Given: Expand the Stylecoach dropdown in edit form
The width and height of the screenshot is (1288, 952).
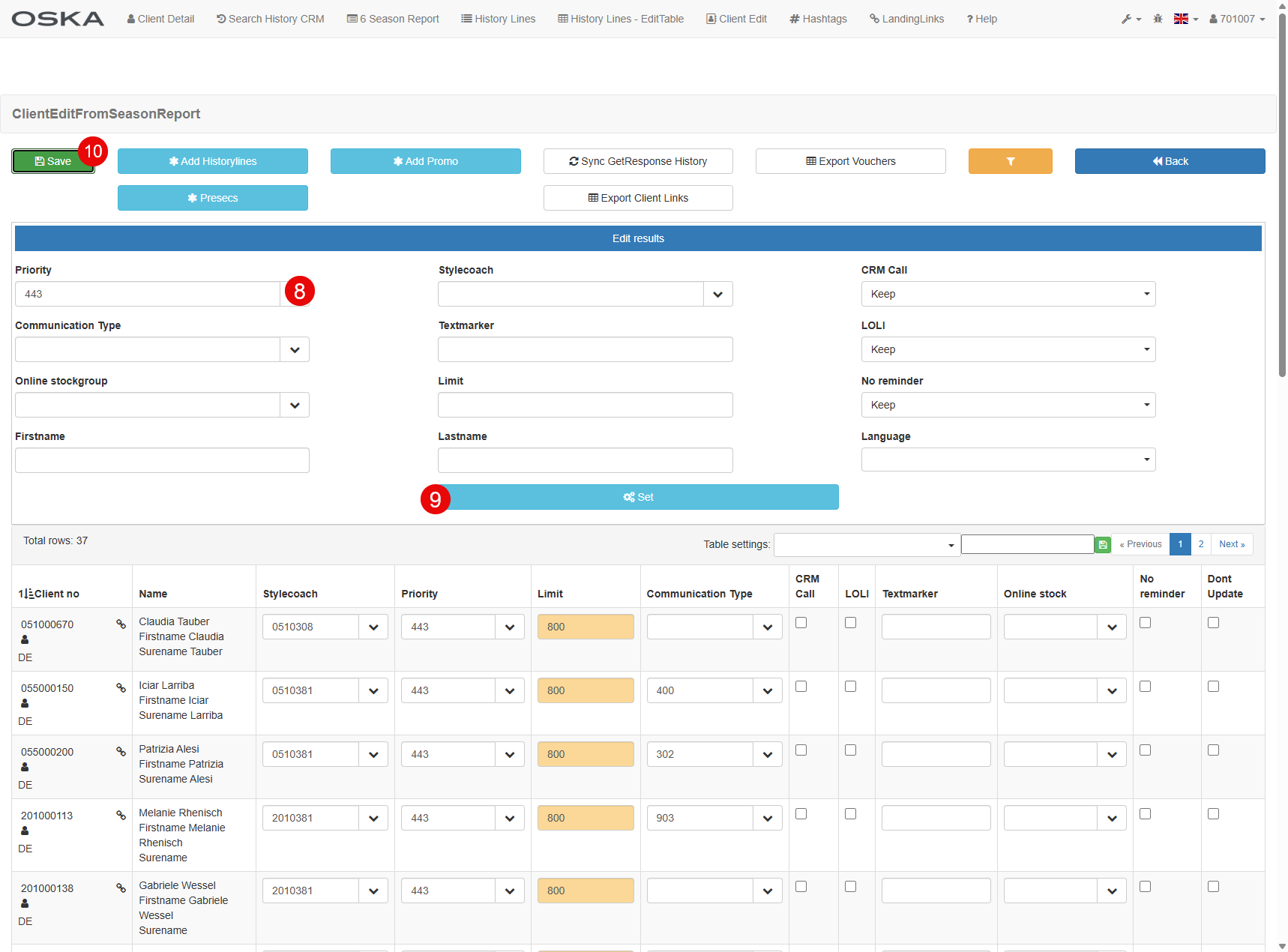Looking at the screenshot, I should tap(717, 295).
